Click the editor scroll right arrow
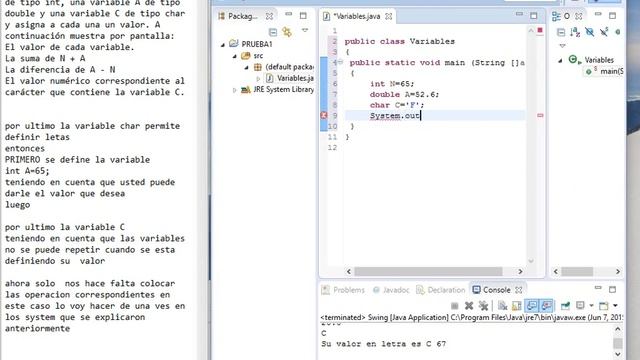Screen dimensions: 640x360 click(520, 271)
